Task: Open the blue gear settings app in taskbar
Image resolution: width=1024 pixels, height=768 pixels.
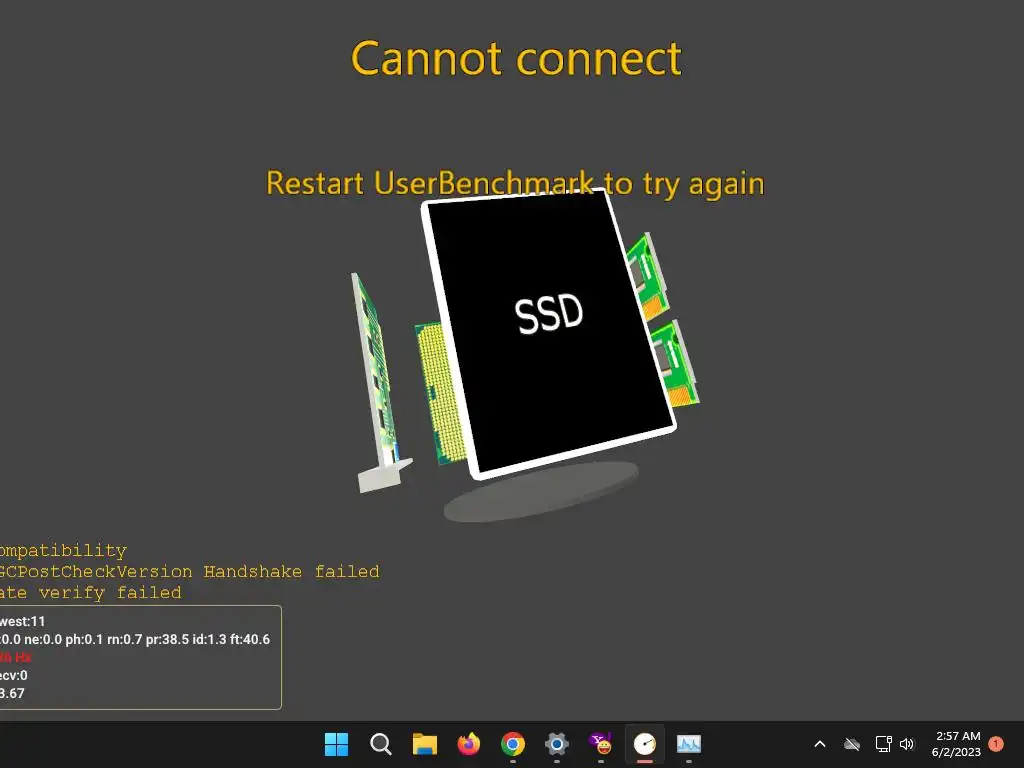Action: click(556, 744)
